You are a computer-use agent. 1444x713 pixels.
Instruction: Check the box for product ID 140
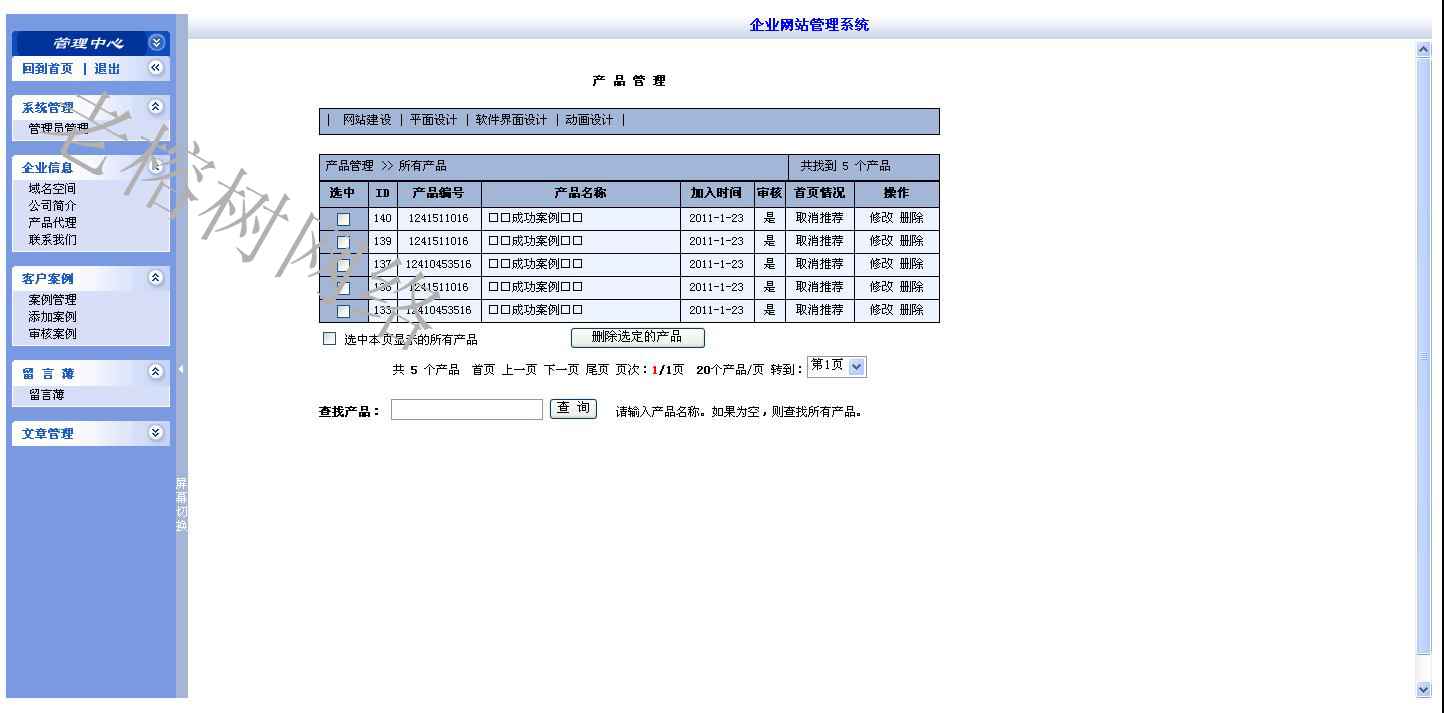click(x=343, y=219)
